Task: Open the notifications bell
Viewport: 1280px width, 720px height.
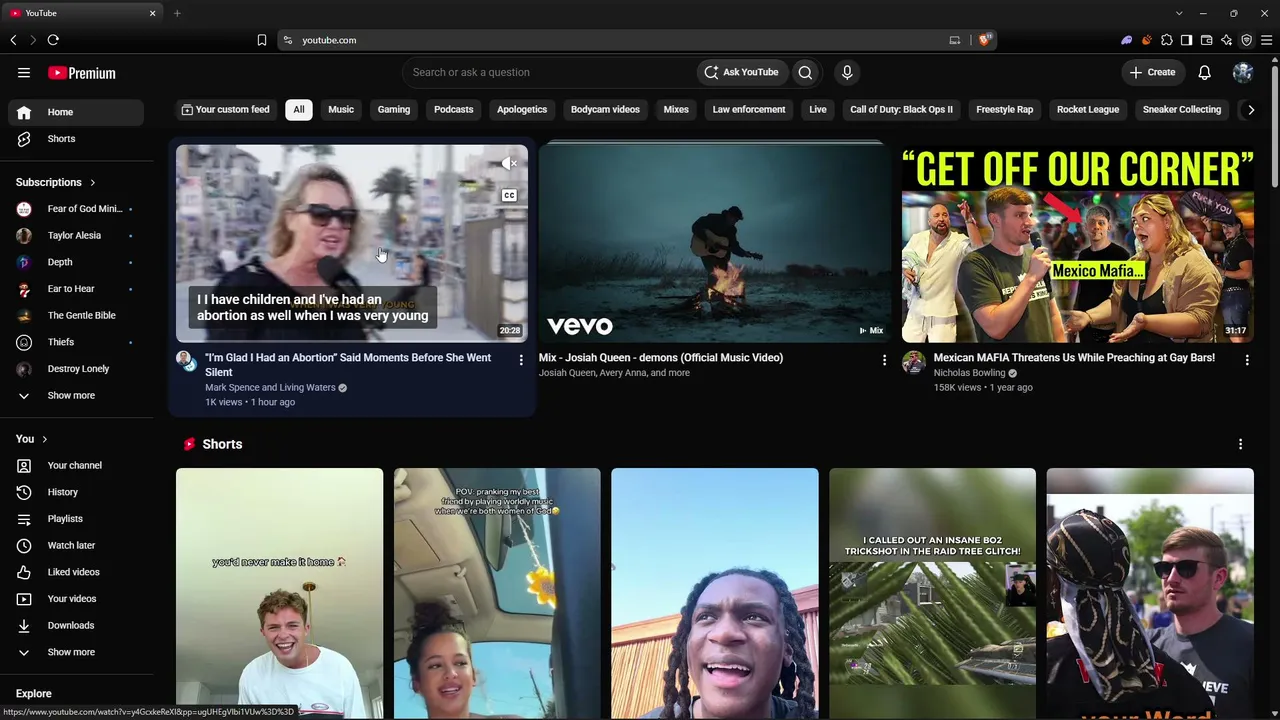Action: coord(1205,72)
